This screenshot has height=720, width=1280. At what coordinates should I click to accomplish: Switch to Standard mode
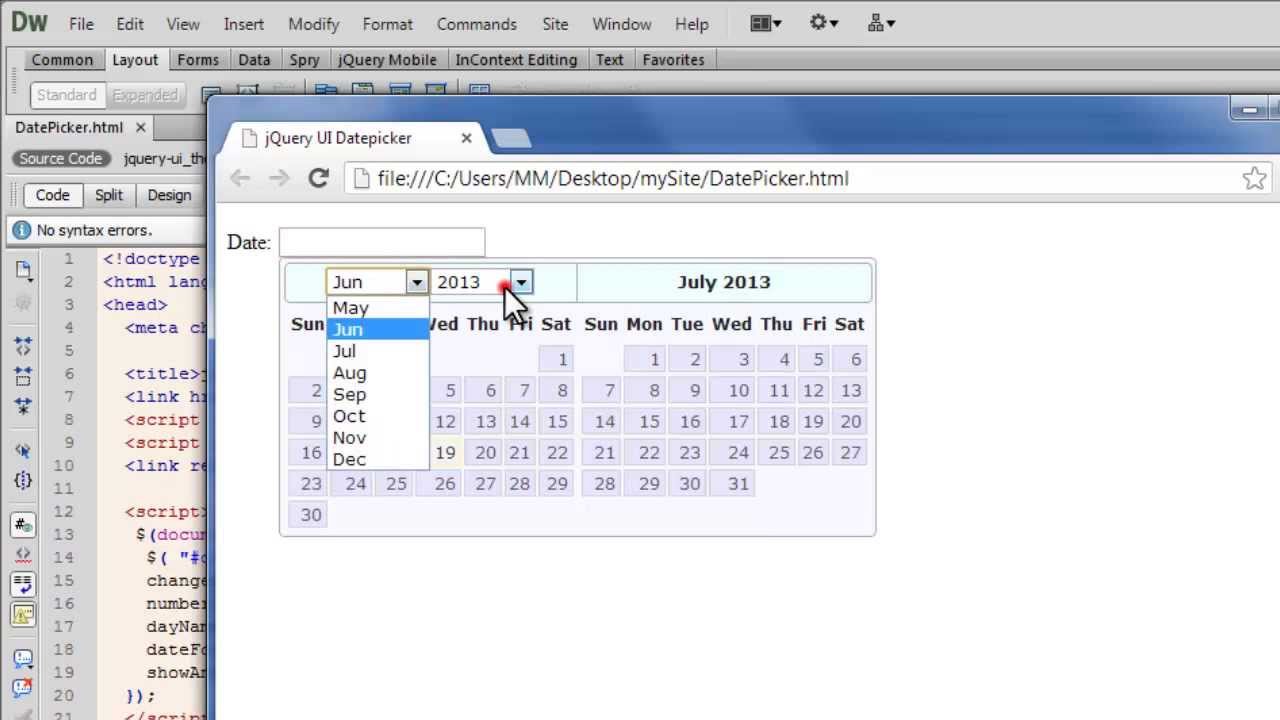(x=67, y=95)
